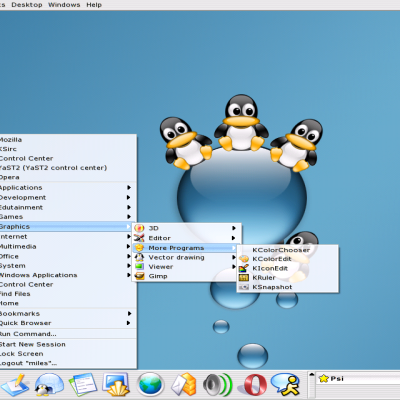Open the Windows menu in menu bar
The height and width of the screenshot is (400, 400).
coord(64,5)
